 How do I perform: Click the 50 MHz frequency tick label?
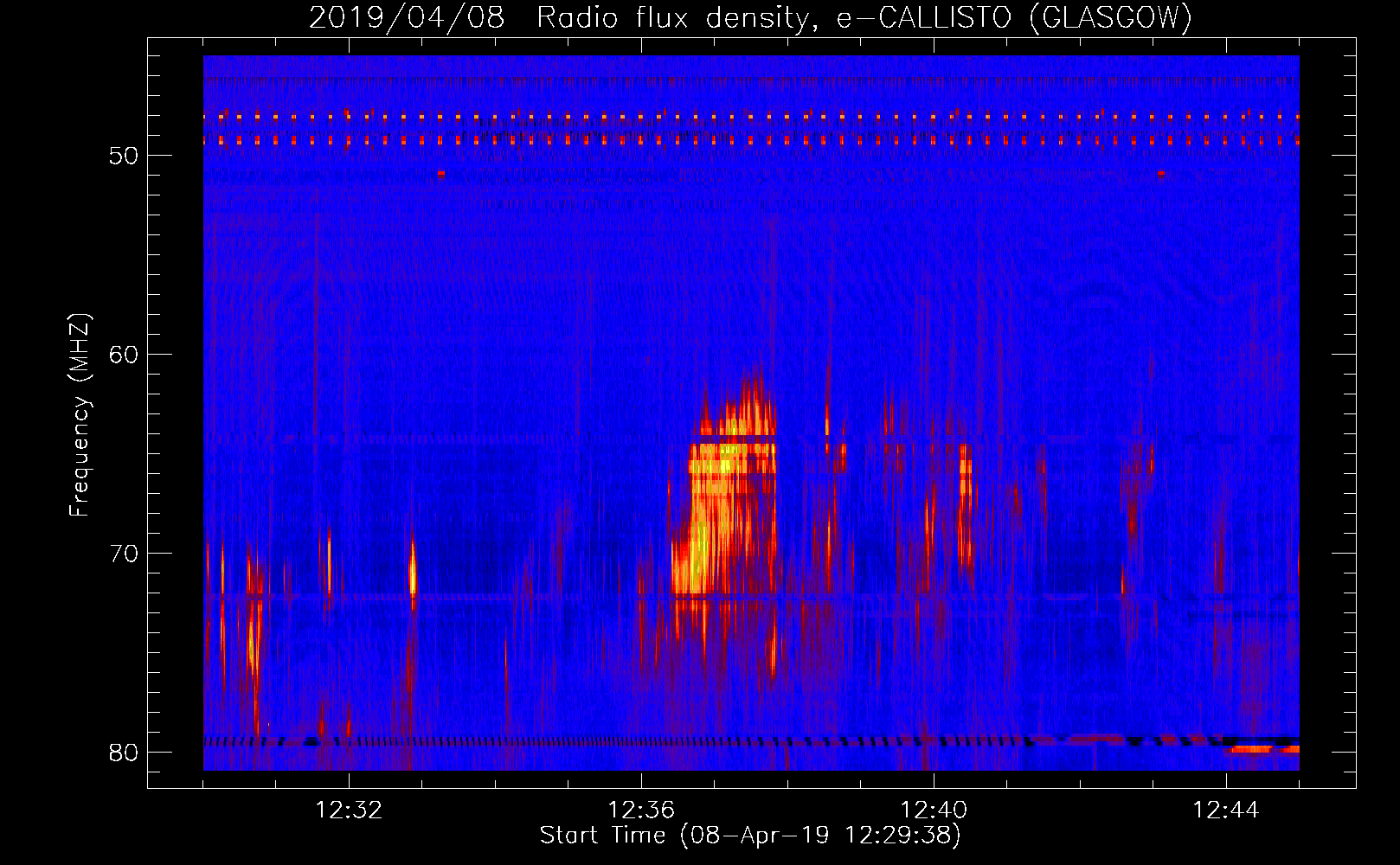click(124, 156)
